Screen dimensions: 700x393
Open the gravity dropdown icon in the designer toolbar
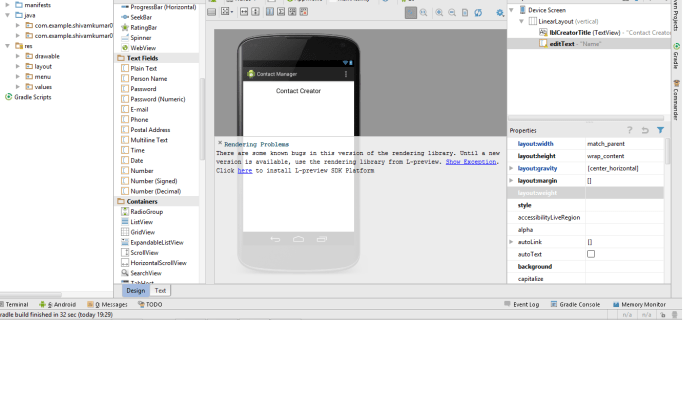(227, 12)
